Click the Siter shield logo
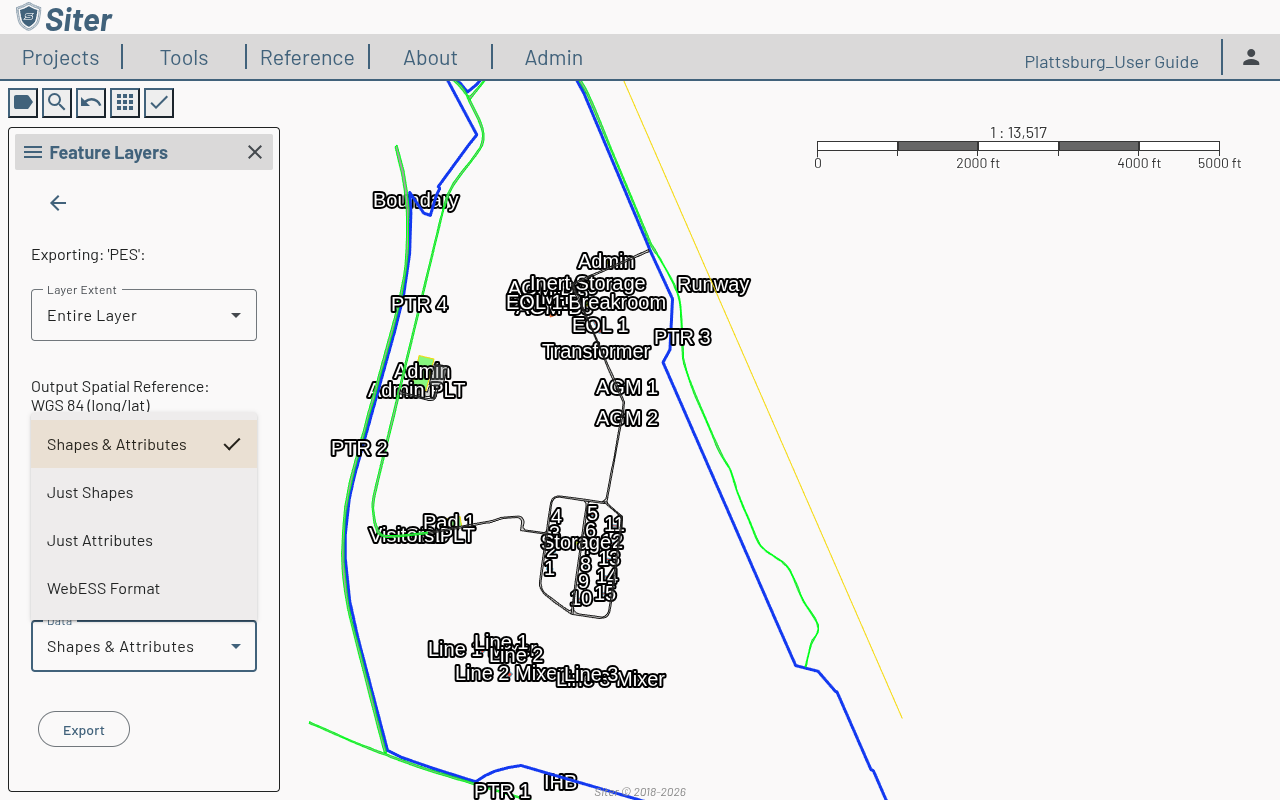1280x800 pixels. click(x=28, y=16)
